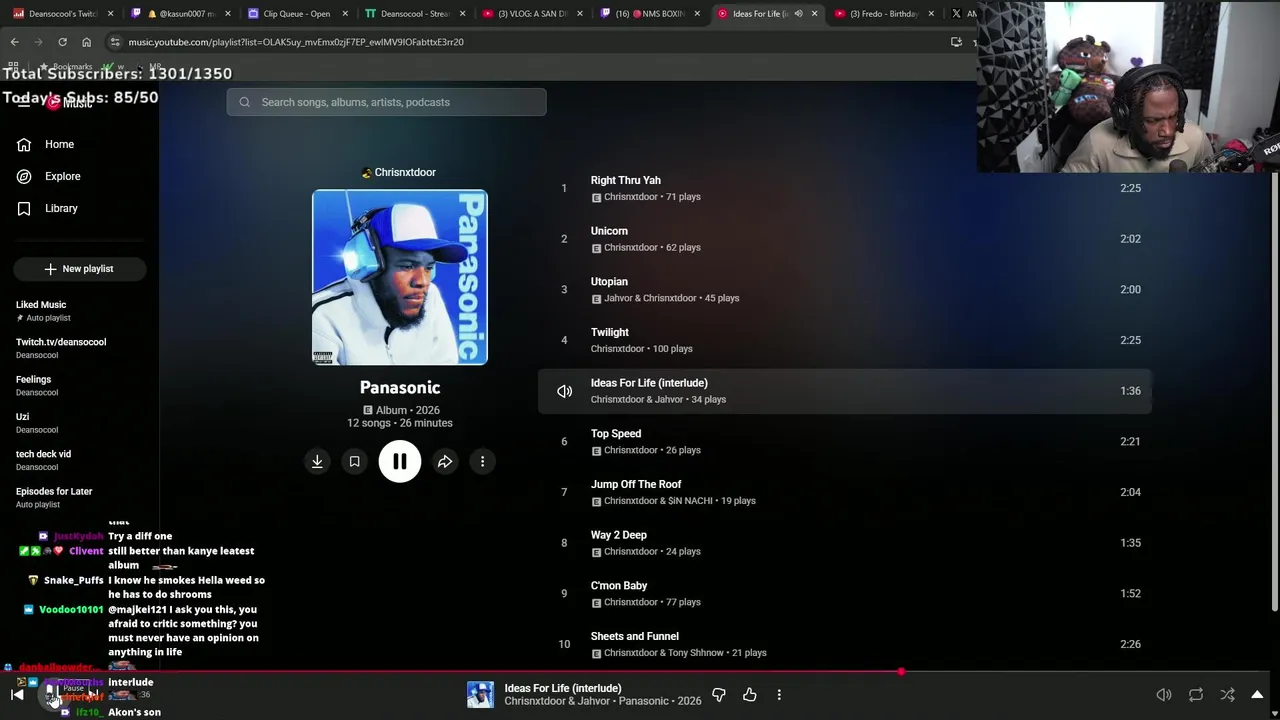The height and width of the screenshot is (720, 1280).
Task: Download the Panasonic album
Action: tap(317, 461)
